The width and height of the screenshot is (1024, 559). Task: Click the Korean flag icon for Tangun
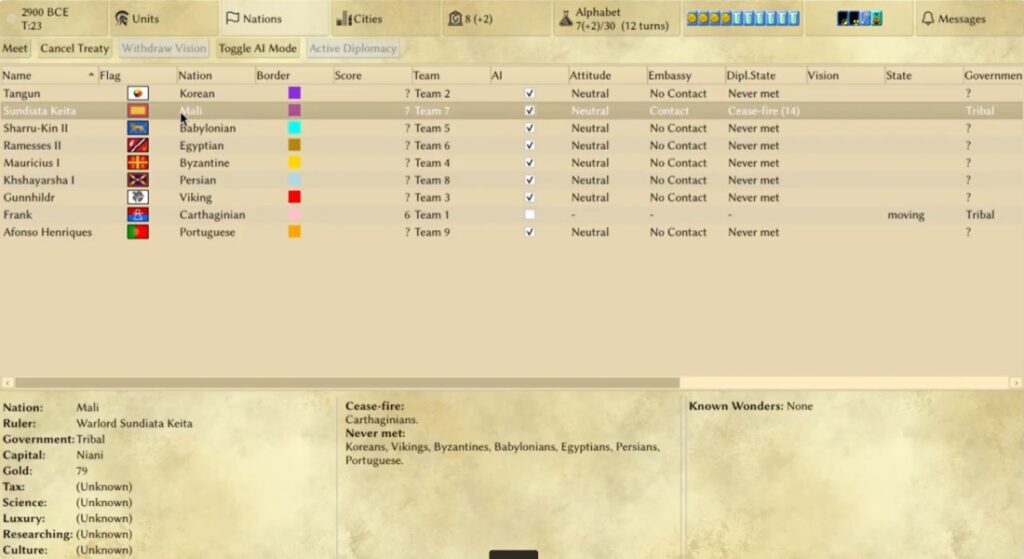(138, 93)
